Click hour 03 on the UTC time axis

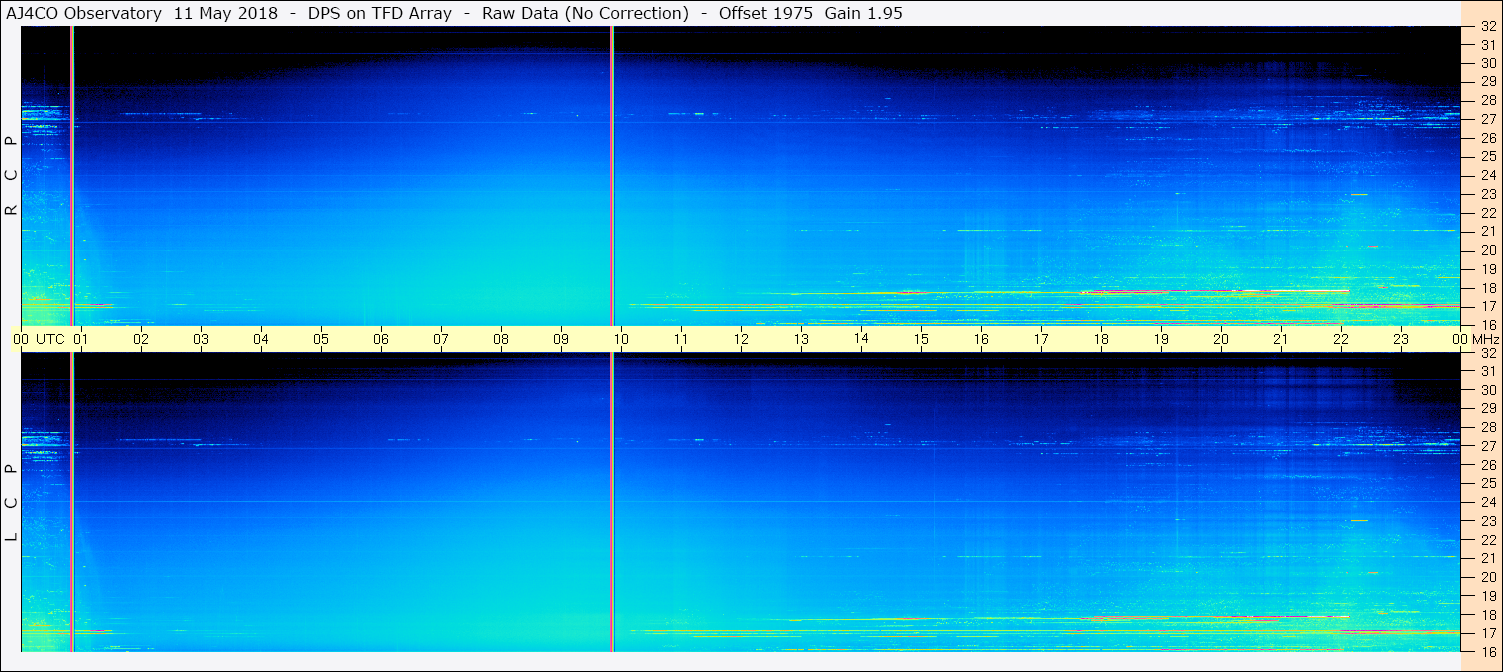tap(201, 339)
